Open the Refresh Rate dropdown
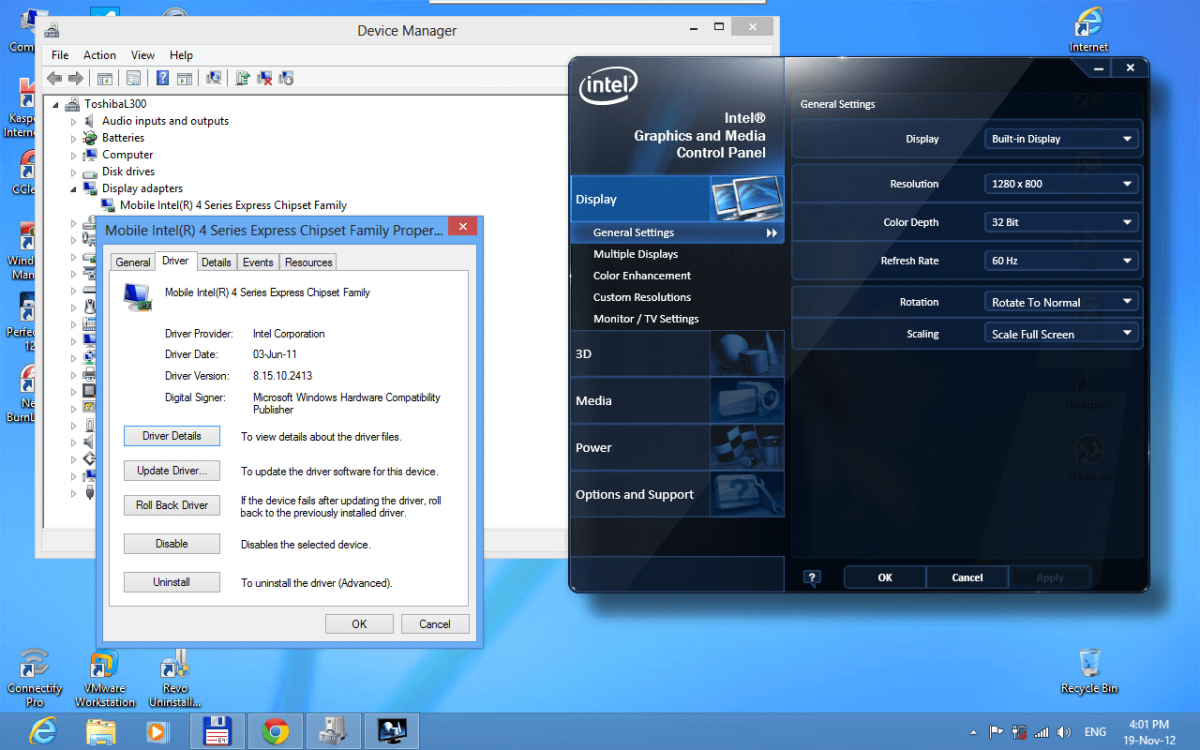Screen dimensions: 1200x750 [x=1062, y=261]
